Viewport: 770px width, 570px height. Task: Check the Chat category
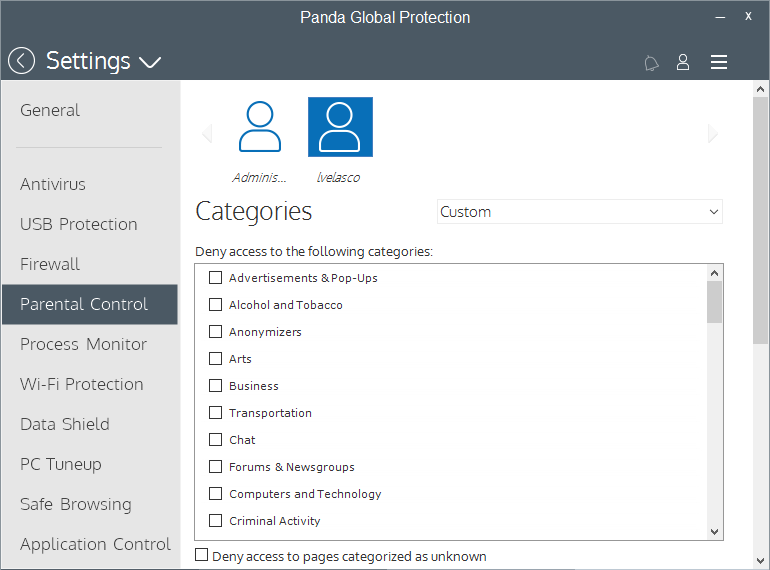[215, 440]
